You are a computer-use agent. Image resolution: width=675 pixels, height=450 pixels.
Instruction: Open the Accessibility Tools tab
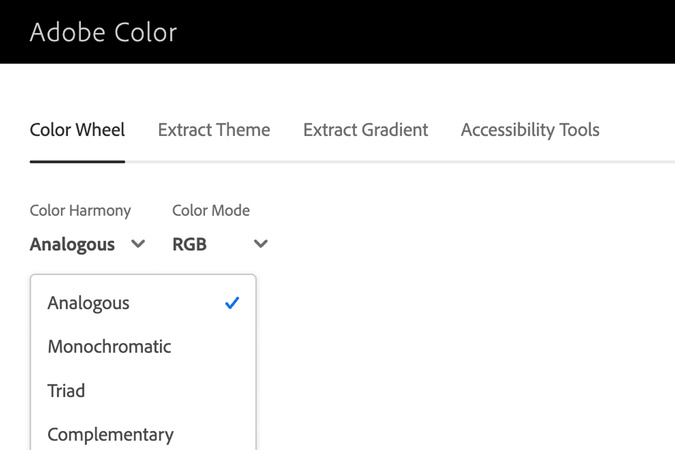coord(530,130)
